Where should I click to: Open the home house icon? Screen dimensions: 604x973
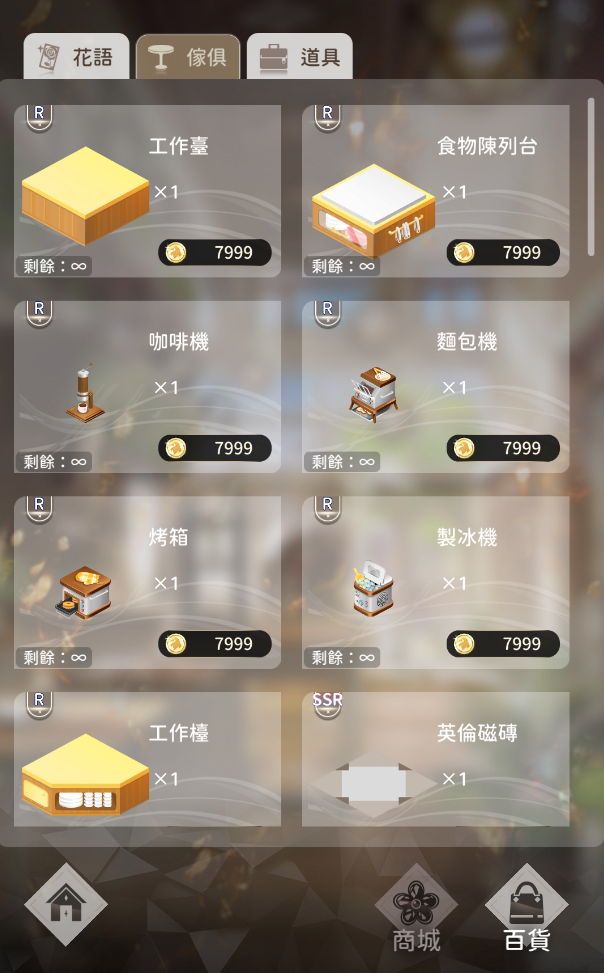click(x=66, y=904)
